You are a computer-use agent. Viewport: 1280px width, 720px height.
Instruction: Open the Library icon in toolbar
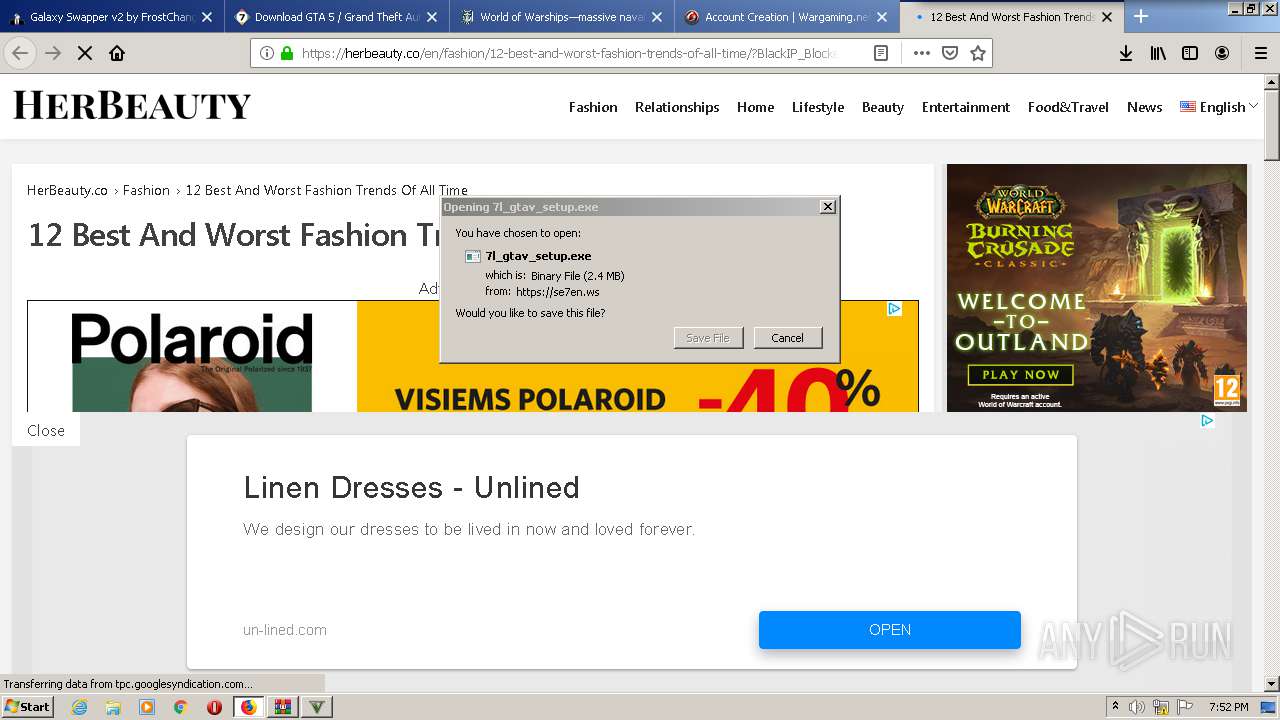[1158, 53]
